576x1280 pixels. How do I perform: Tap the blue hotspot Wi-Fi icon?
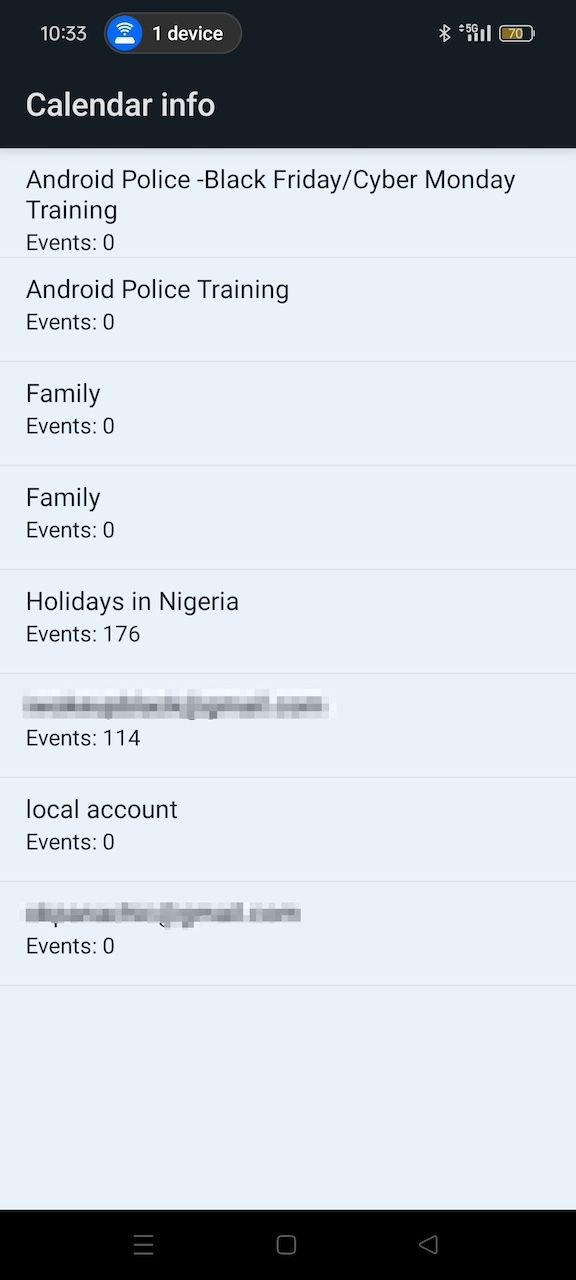coord(124,33)
